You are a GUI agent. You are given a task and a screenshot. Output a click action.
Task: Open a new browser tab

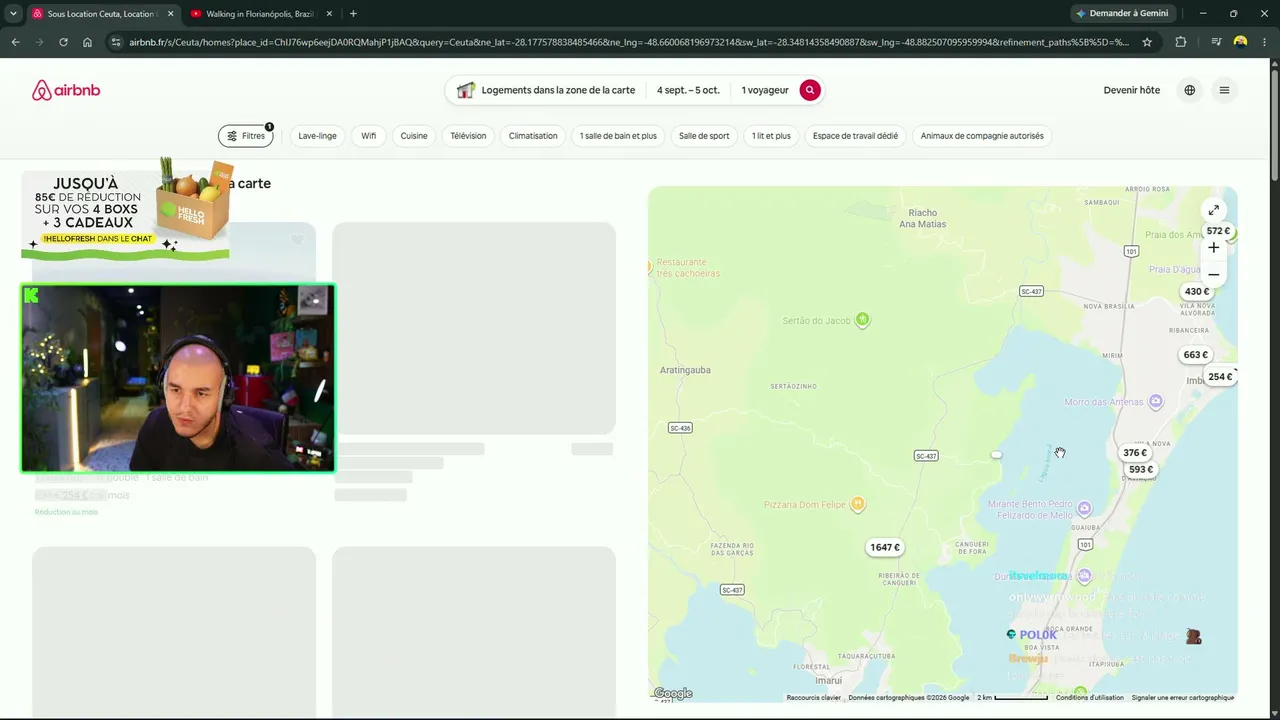pyautogui.click(x=353, y=14)
